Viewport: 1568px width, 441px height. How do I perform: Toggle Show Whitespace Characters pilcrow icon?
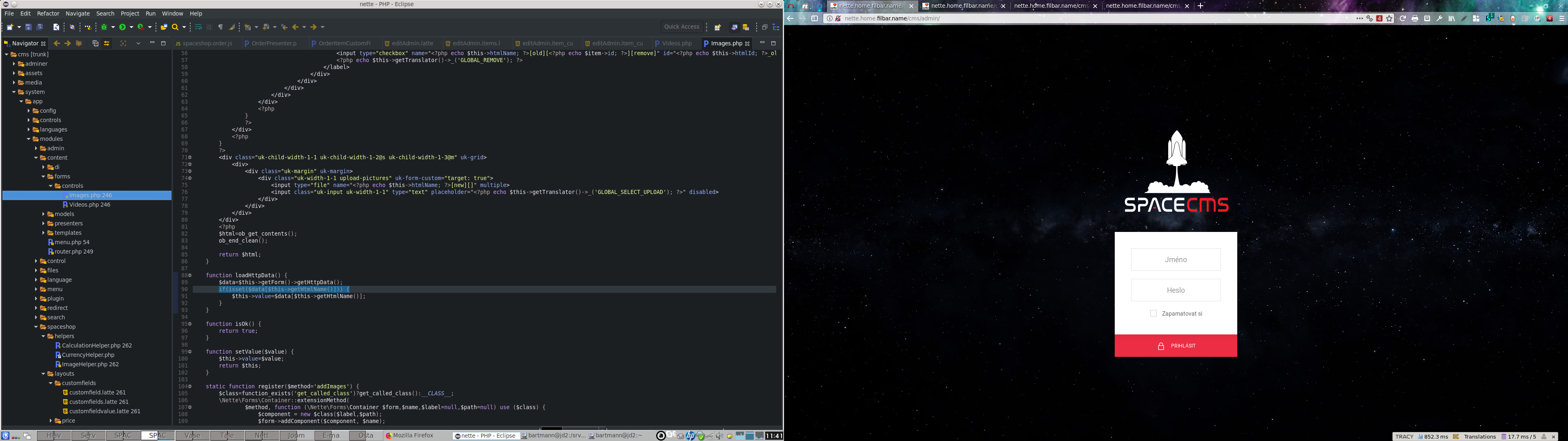tap(221, 27)
